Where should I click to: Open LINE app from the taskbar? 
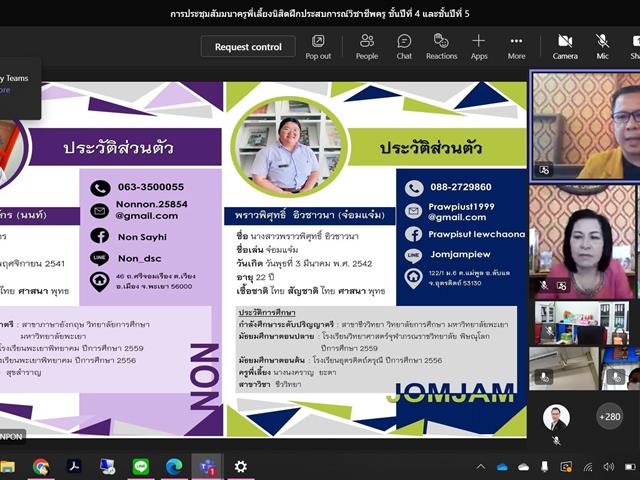141,467
